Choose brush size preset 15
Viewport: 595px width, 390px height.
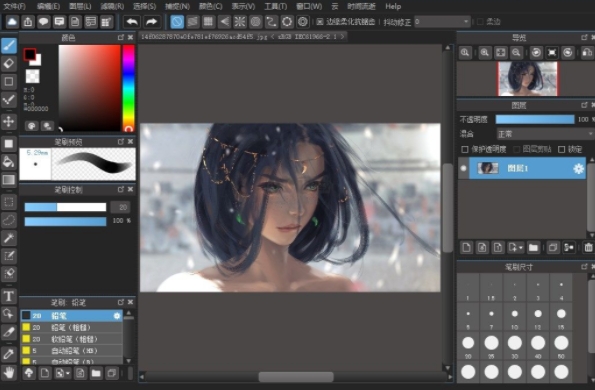pyautogui.click(x=561, y=317)
